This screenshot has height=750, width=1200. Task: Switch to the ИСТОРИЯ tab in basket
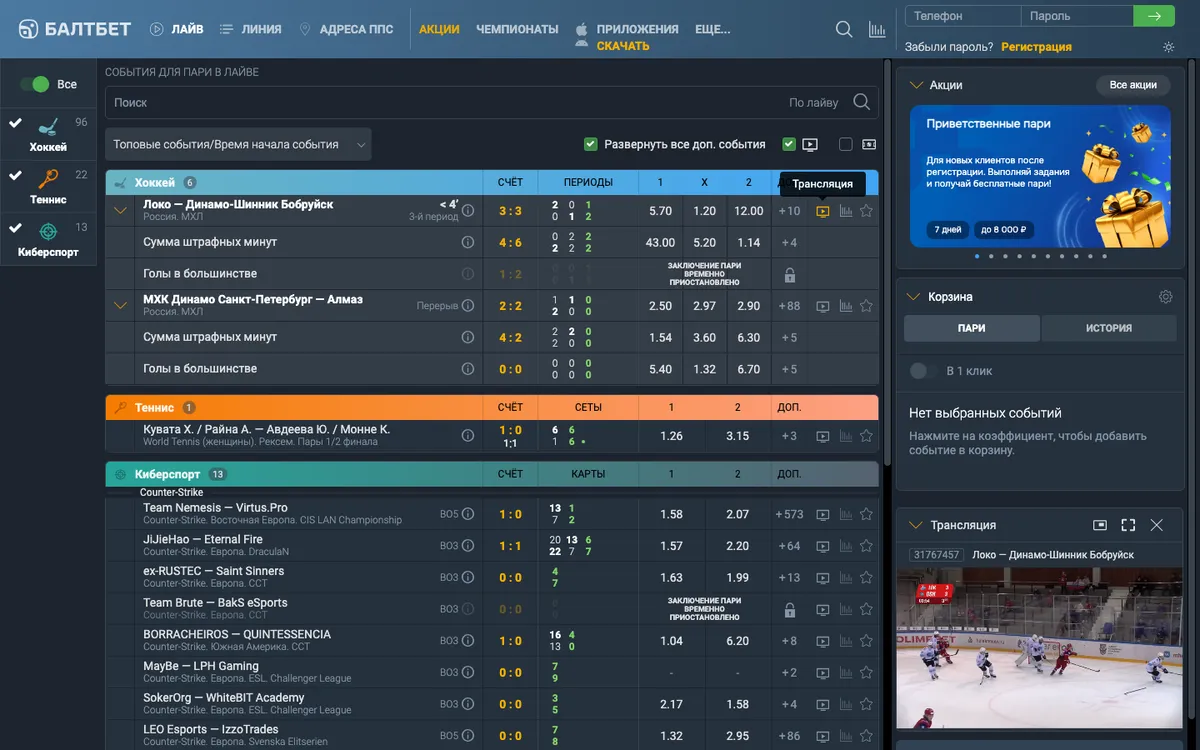[1108, 328]
